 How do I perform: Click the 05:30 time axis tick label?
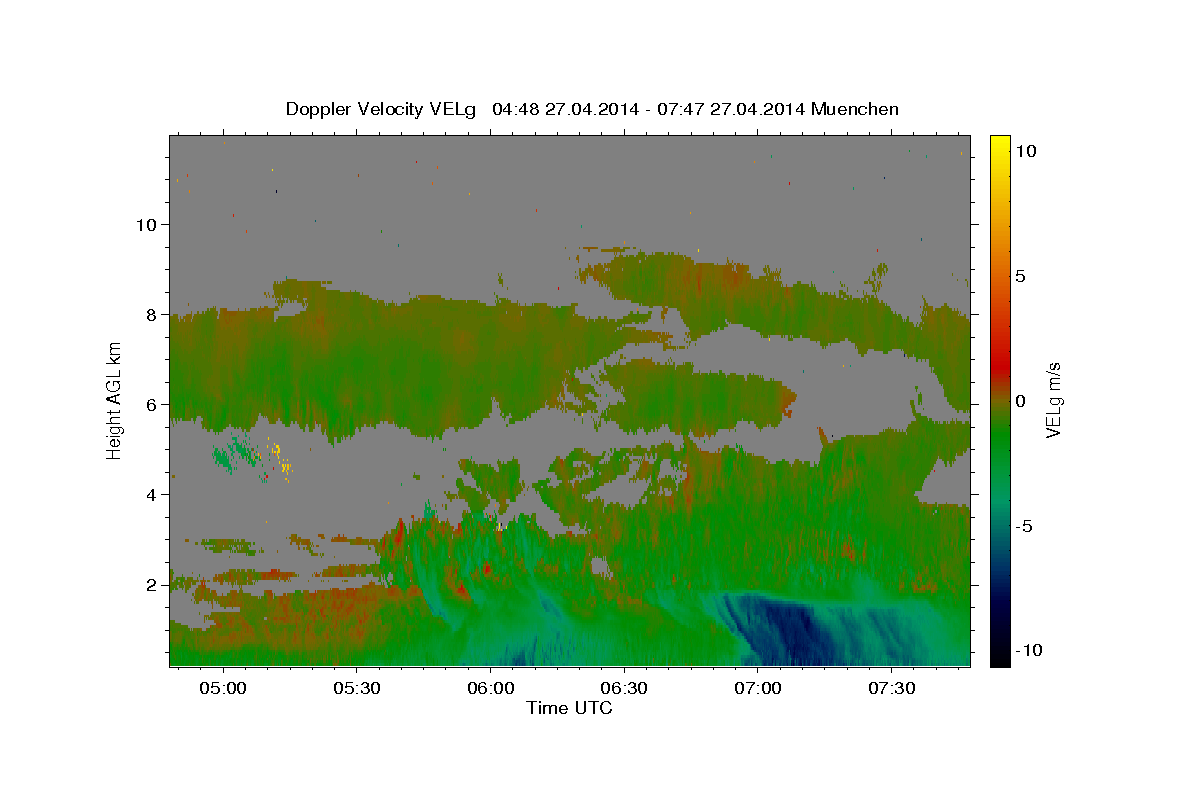[357, 689]
